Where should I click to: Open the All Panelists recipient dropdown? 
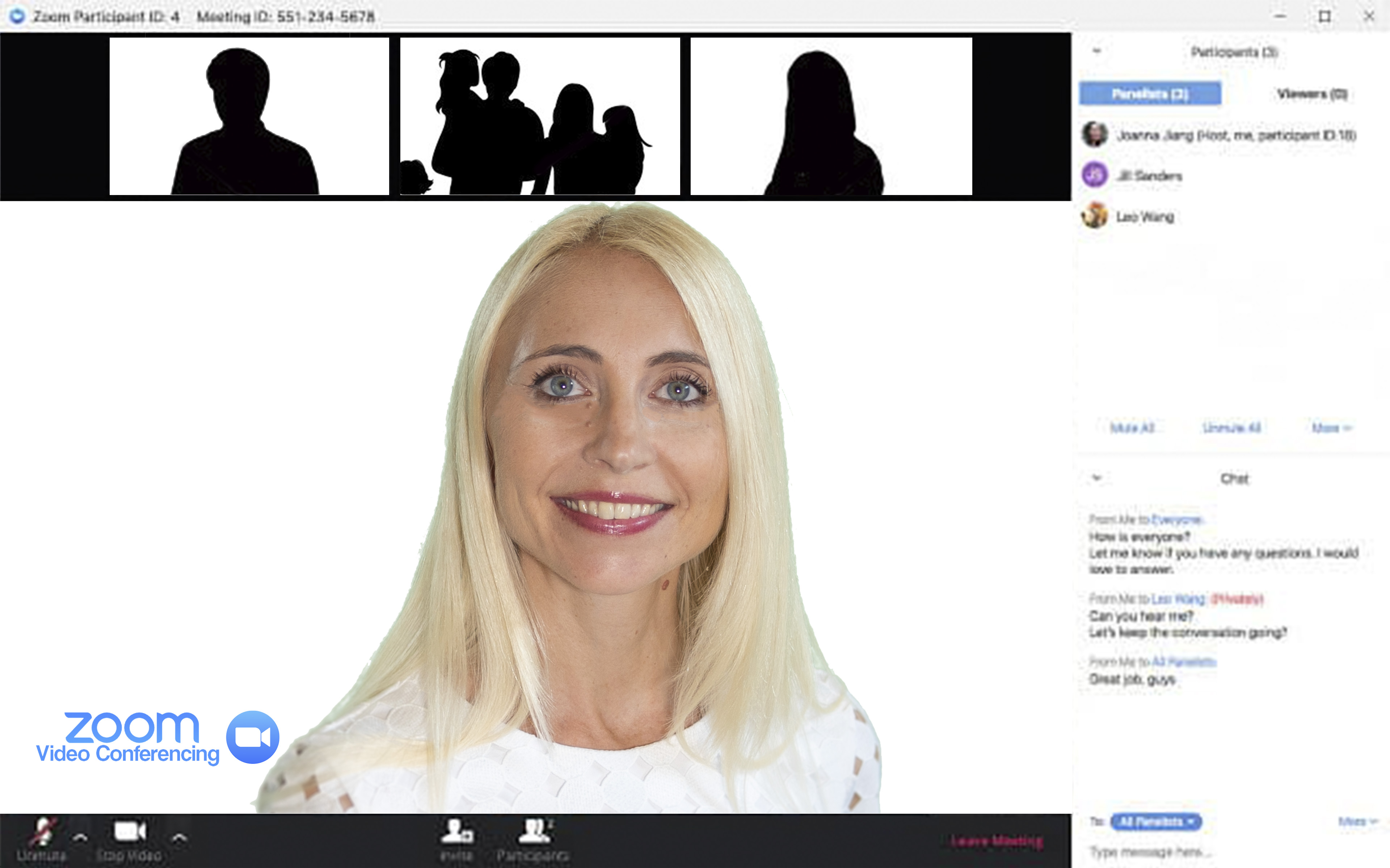click(1155, 821)
